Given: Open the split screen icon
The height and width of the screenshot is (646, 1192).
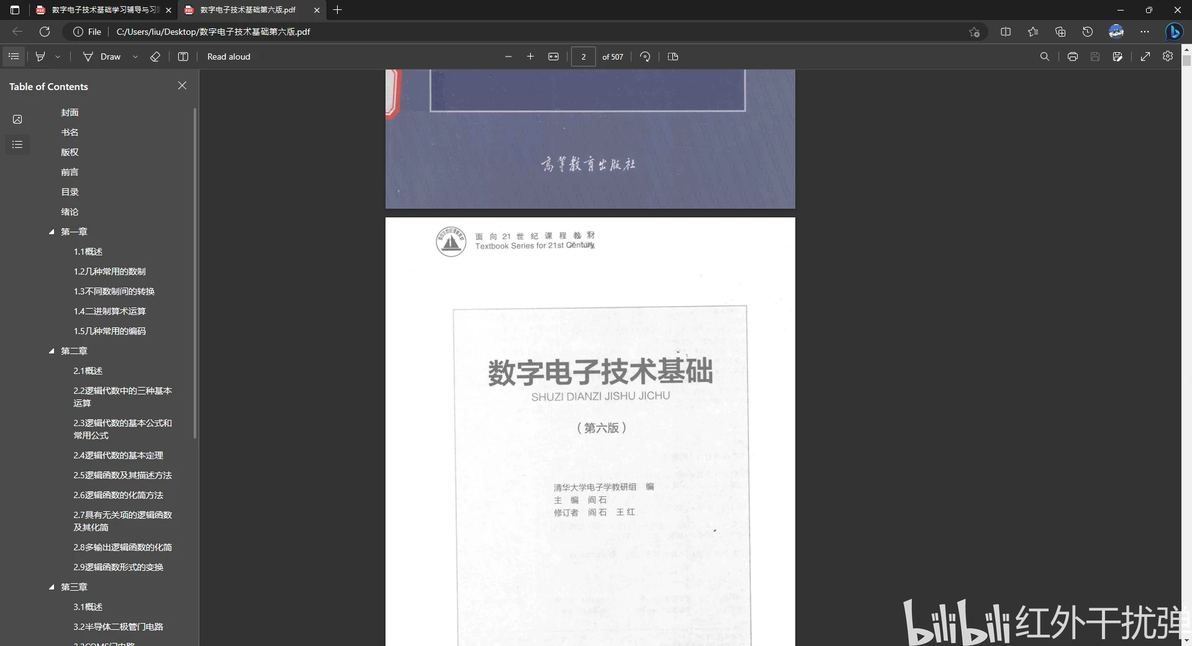Looking at the screenshot, I should click(1006, 31).
